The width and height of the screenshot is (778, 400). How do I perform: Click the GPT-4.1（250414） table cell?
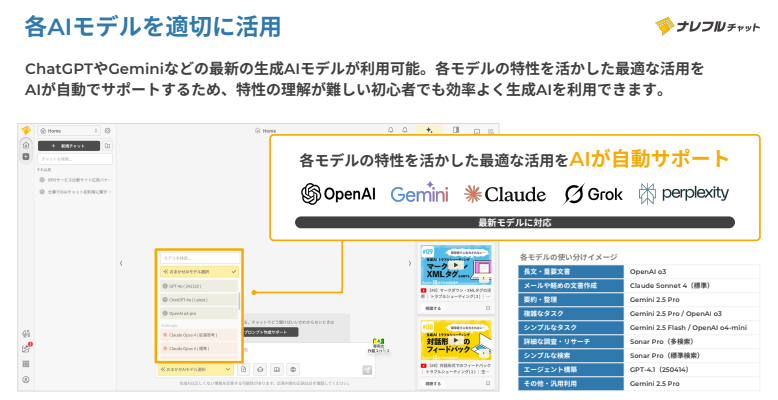pos(692,369)
